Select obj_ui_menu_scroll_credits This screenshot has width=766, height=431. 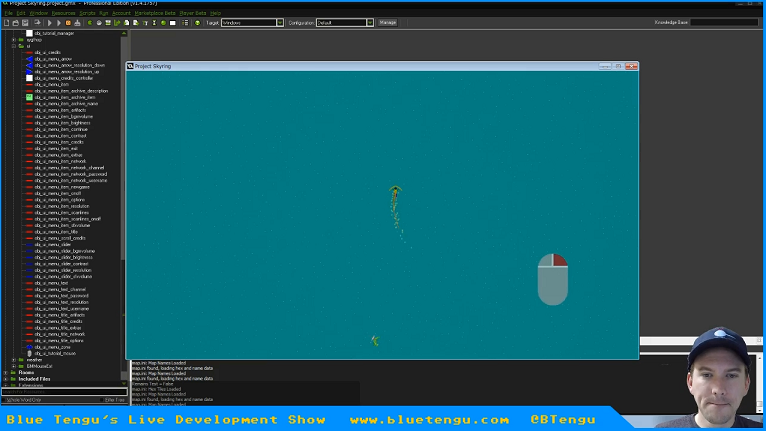pos(60,238)
